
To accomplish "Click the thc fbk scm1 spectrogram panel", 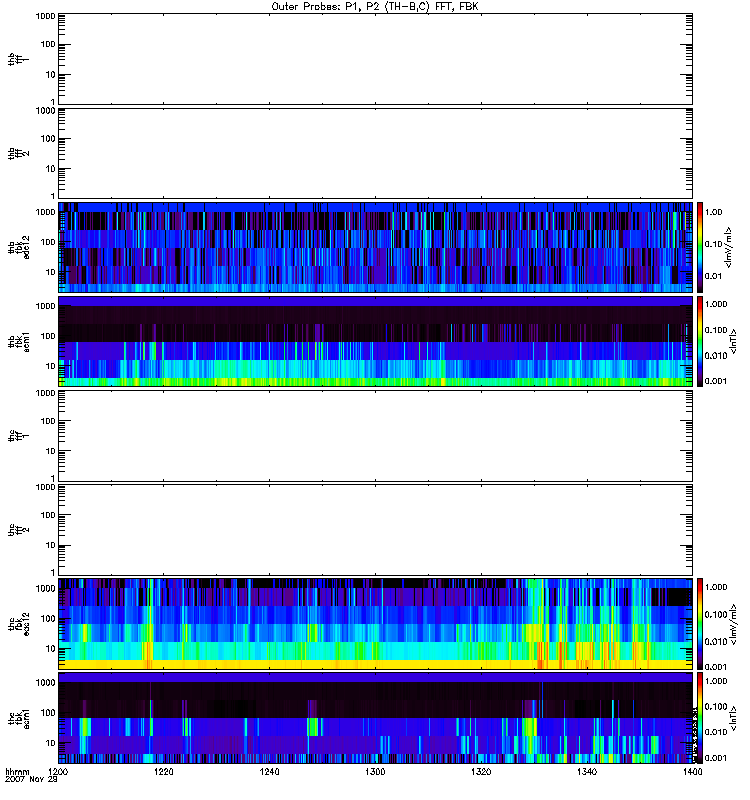I will [375, 717].
